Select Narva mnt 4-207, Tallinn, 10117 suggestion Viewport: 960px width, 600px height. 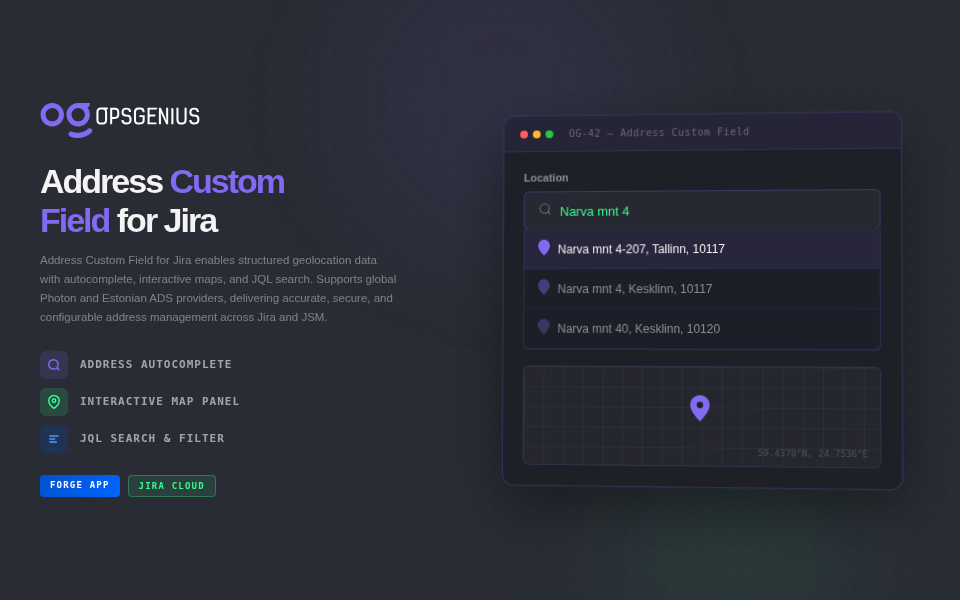(x=702, y=249)
